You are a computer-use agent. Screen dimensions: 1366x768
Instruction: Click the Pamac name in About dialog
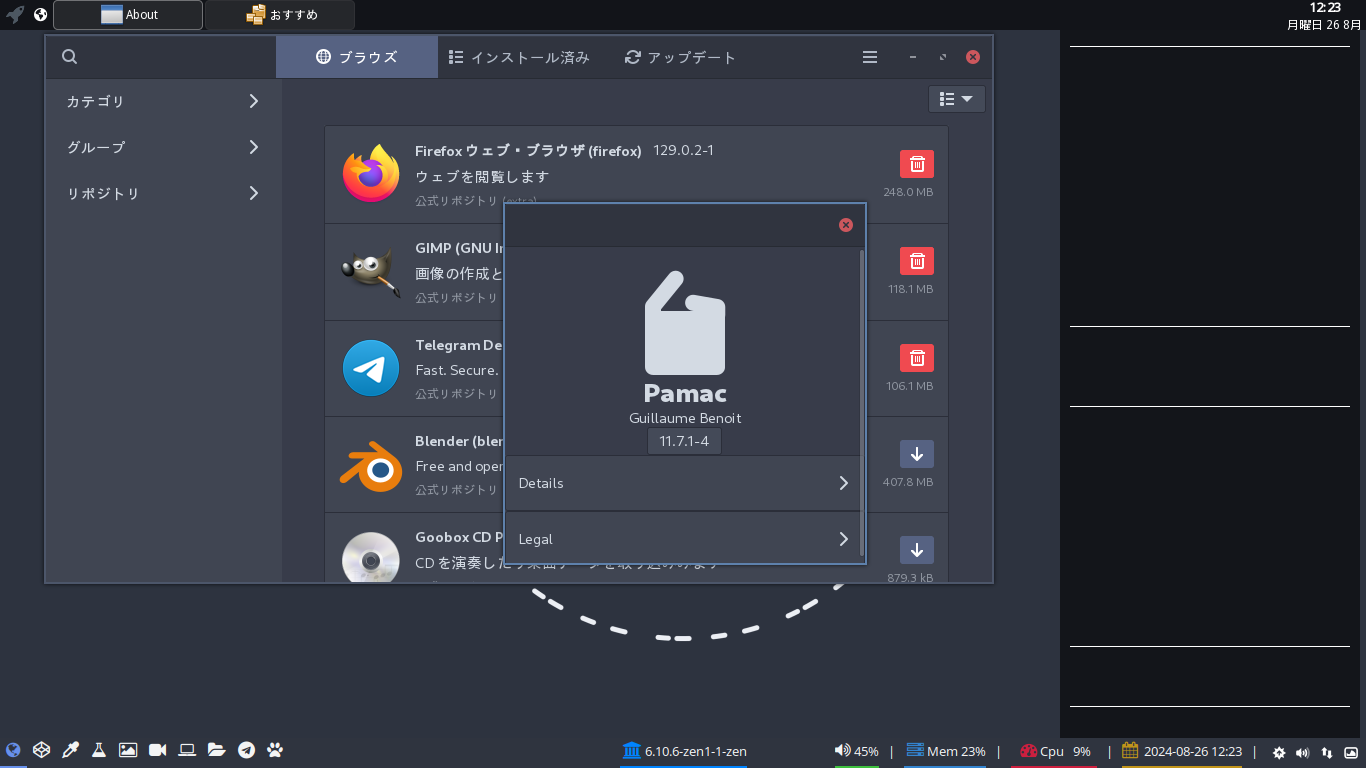tap(685, 393)
